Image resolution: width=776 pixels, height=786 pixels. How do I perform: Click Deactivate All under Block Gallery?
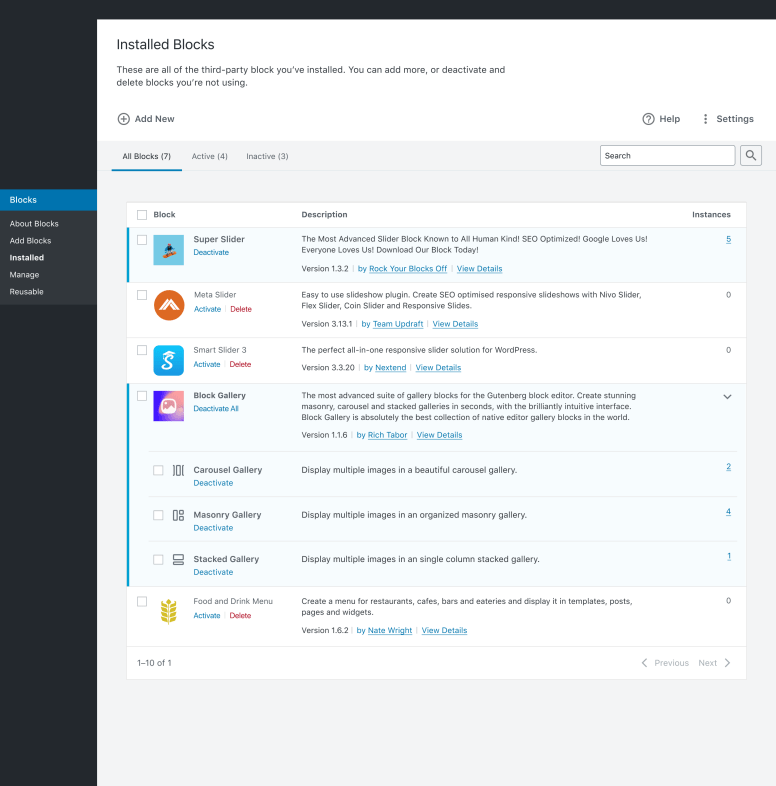(x=216, y=409)
